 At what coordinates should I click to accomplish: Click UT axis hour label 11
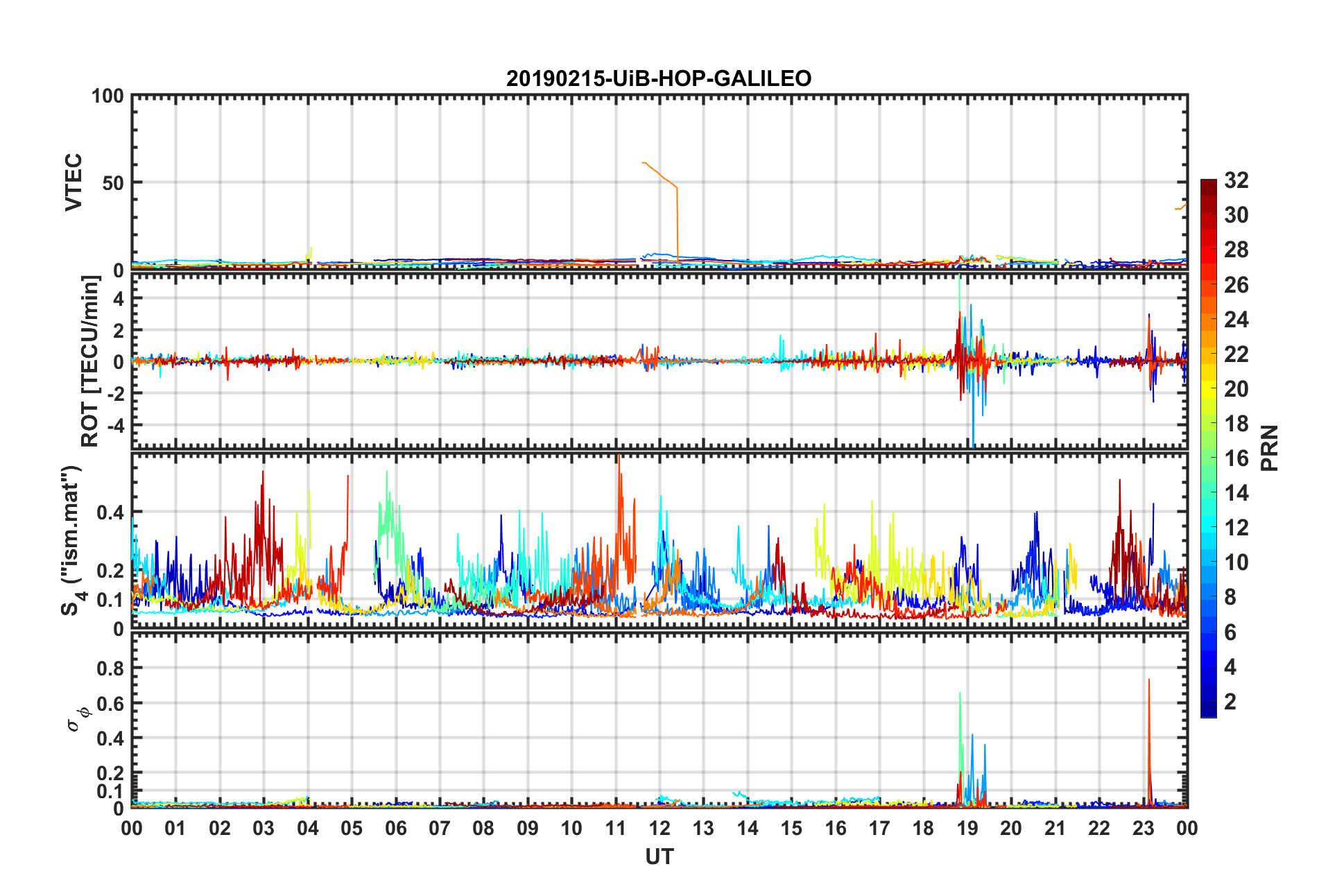tap(616, 828)
